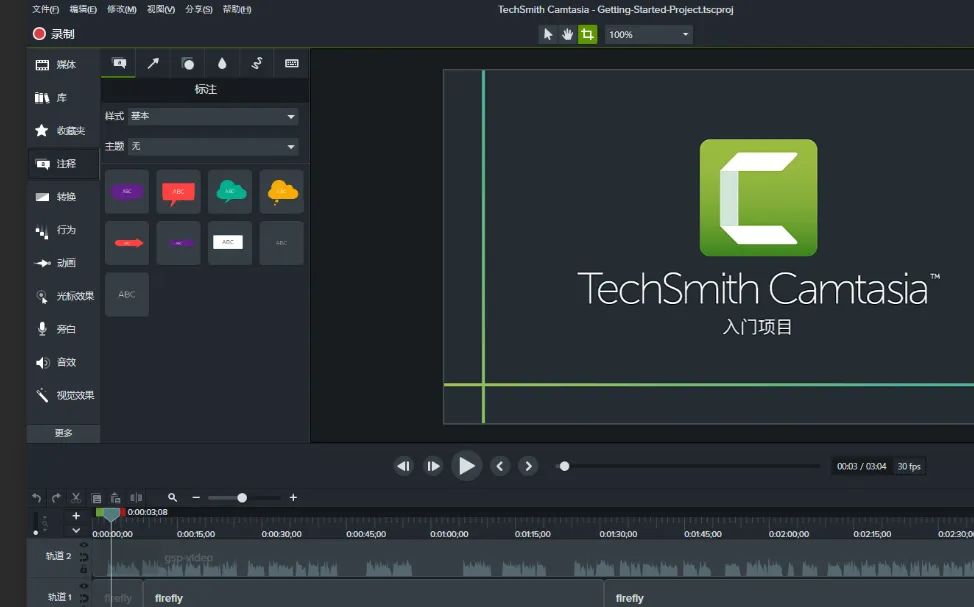
Task: Click the red 录制 record button
Action: [x=53, y=34]
